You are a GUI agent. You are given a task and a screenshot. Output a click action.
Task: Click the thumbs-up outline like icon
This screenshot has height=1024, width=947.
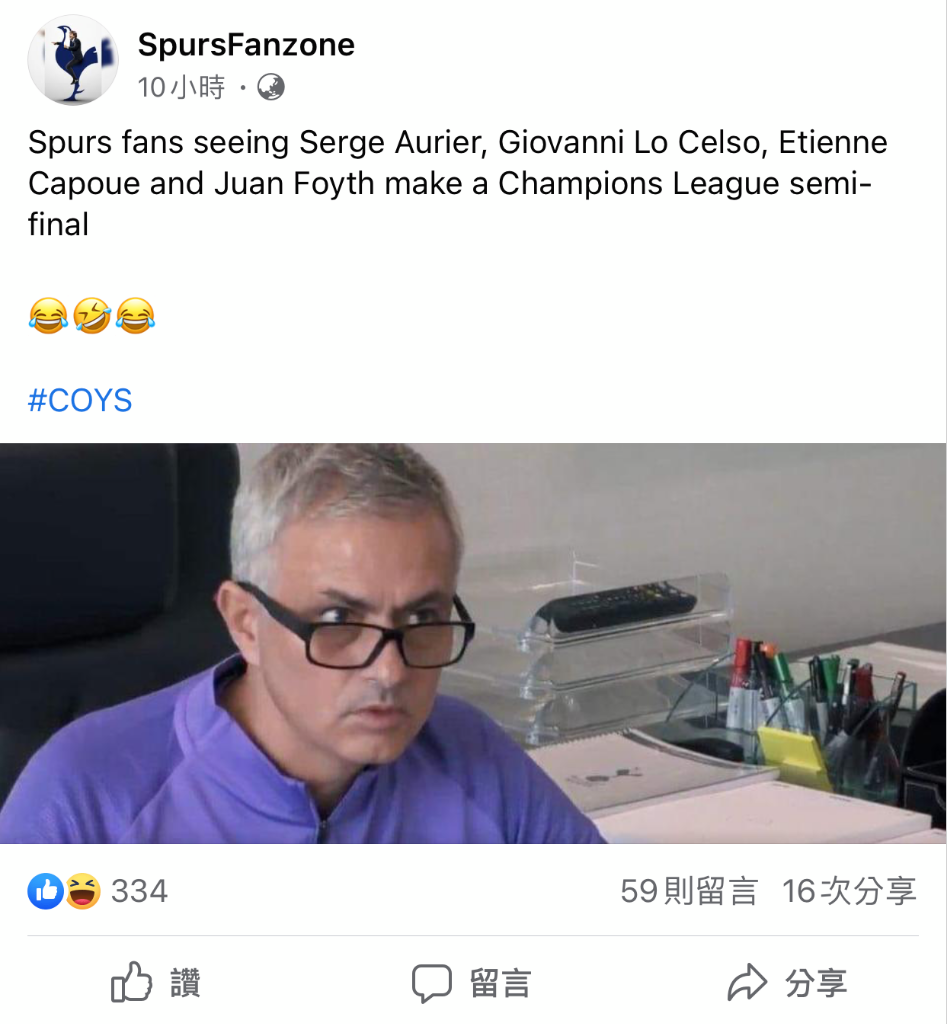[131, 982]
